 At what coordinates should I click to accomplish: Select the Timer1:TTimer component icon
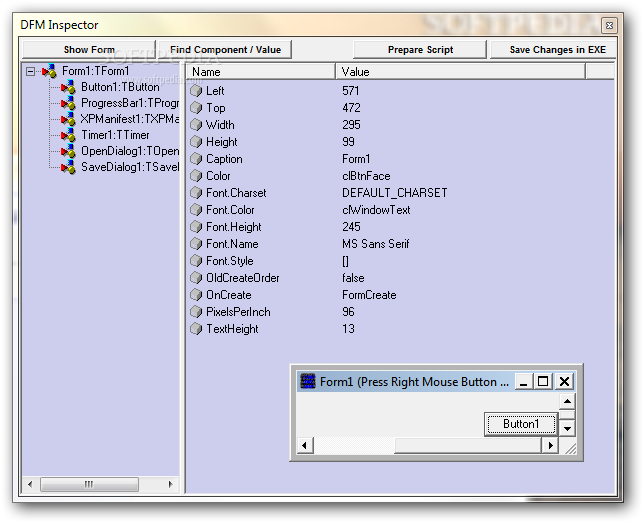click(x=68, y=135)
